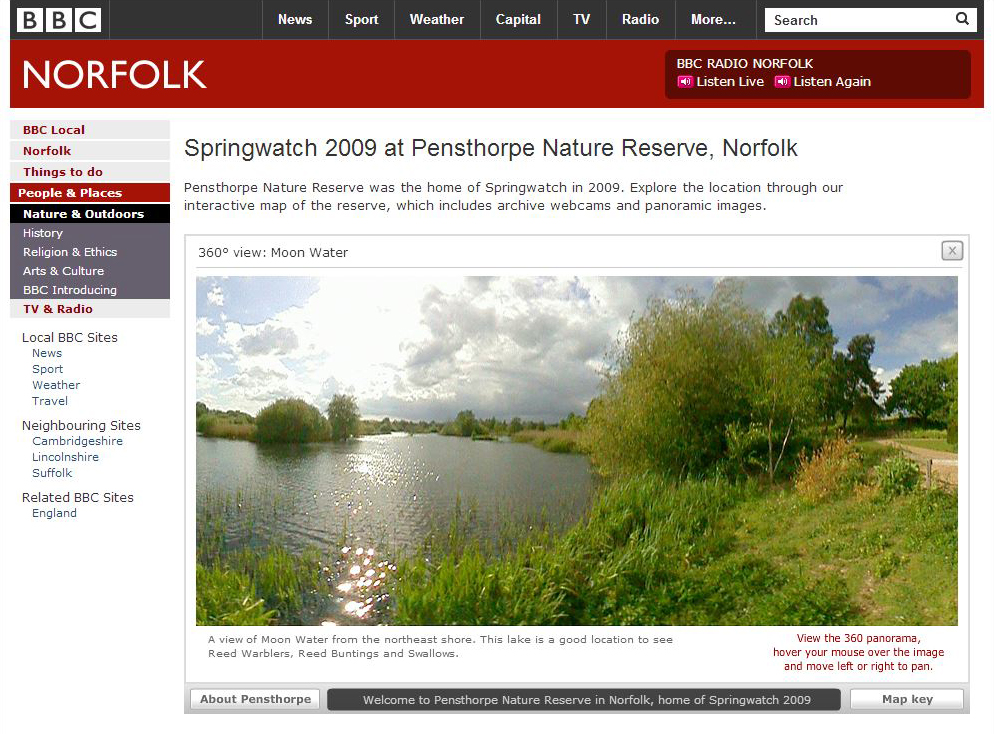Select Things to do in sidebar
Image resolution: width=994 pixels, height=734 pixels.
coord(90,172)
